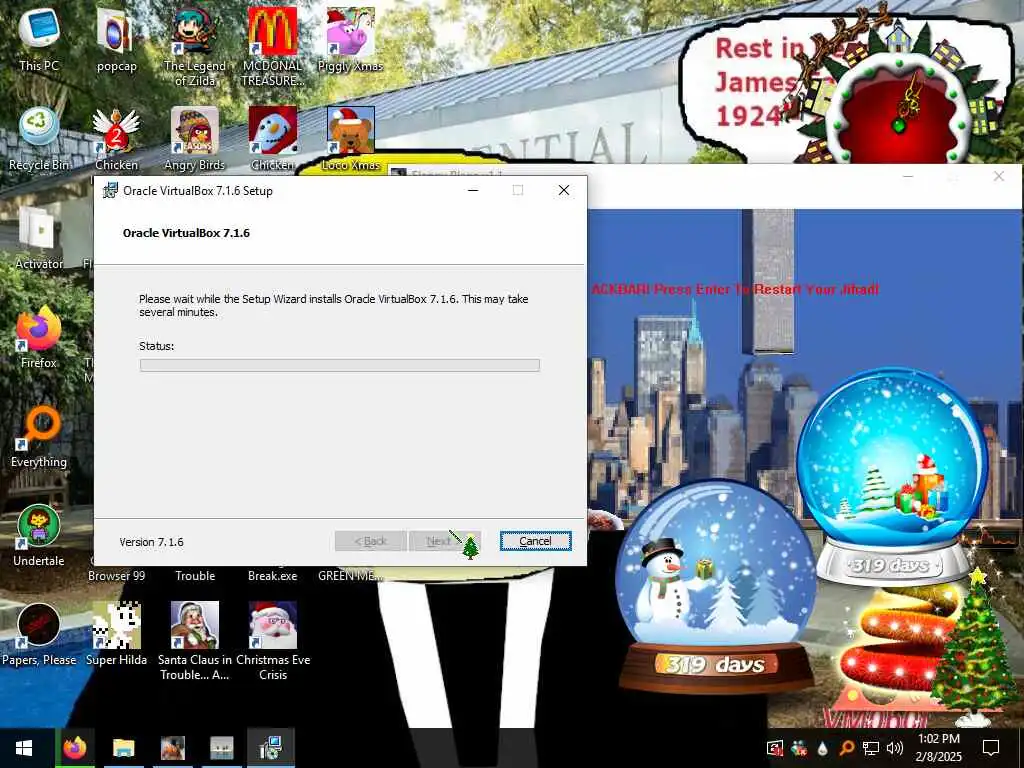Click the gift-box snow globe countdown widget
This screenshot has width=1024, height=768.
[892, 477]
